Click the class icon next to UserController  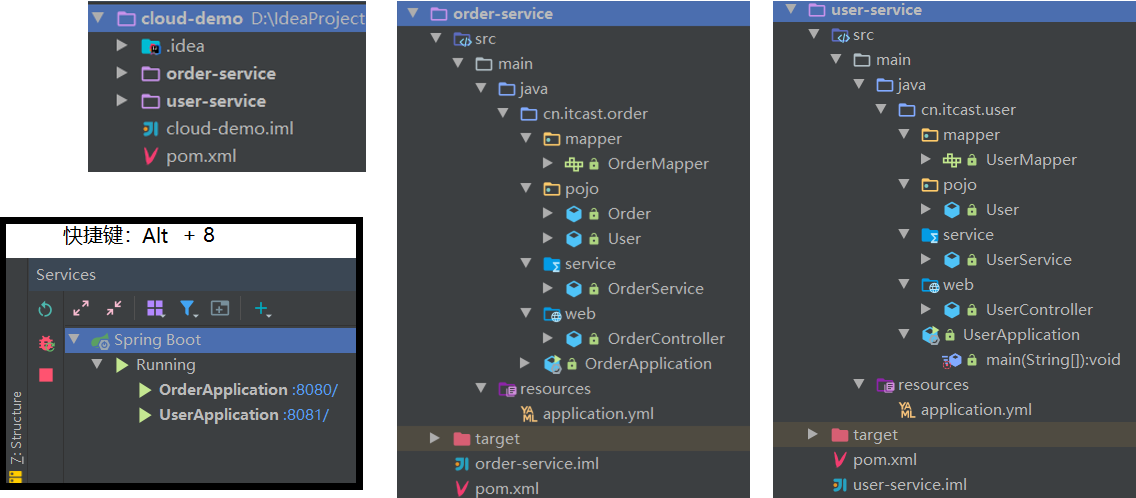(x=952, y=310)
